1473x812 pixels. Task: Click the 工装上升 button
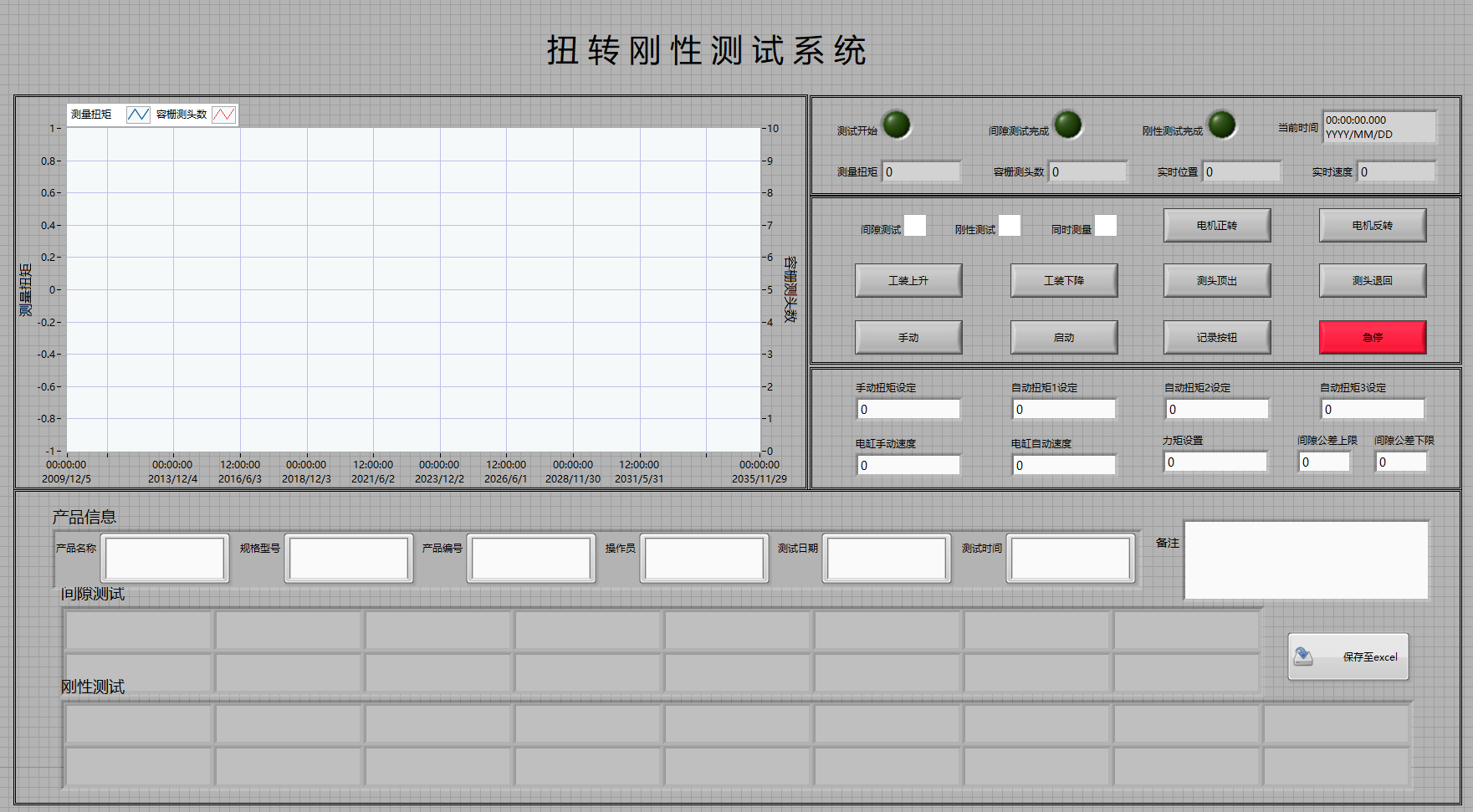point(908,281)
